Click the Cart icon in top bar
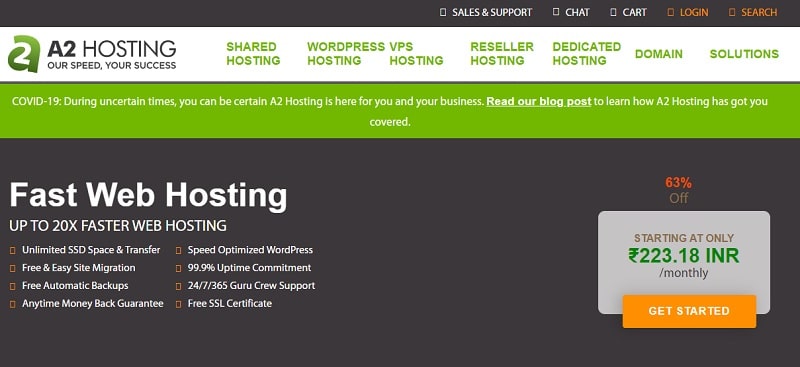Image resolution: width=800 pixels, height=367 pixels. click(613, 12)
